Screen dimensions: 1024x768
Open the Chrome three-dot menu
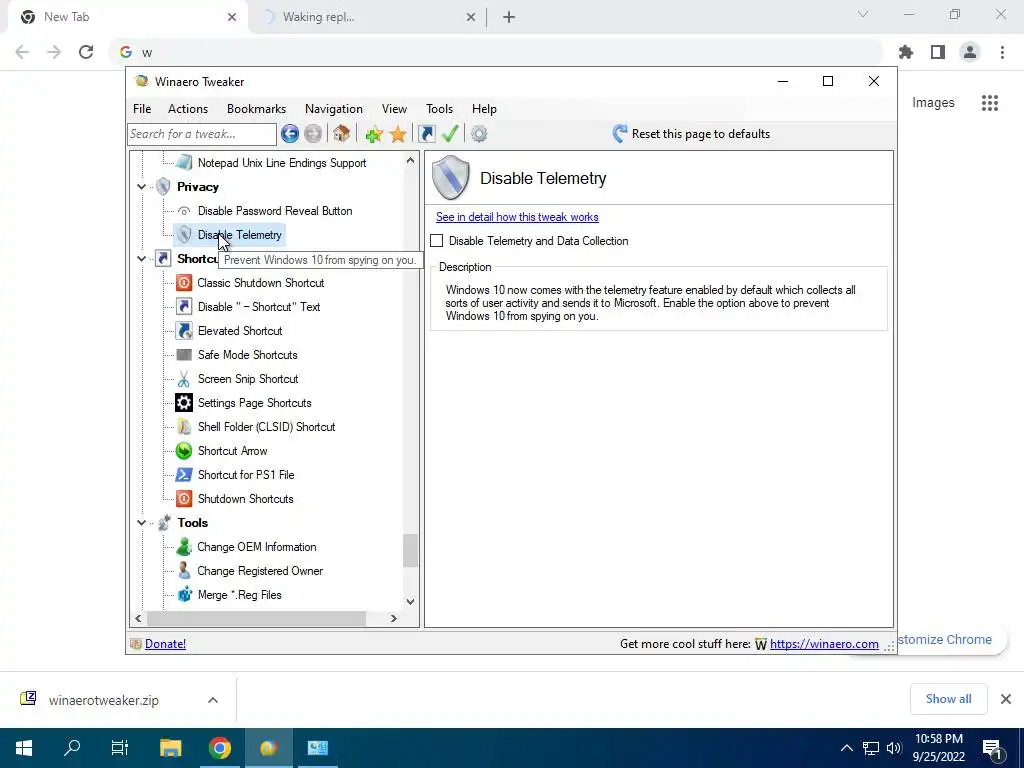[1002, 52]
